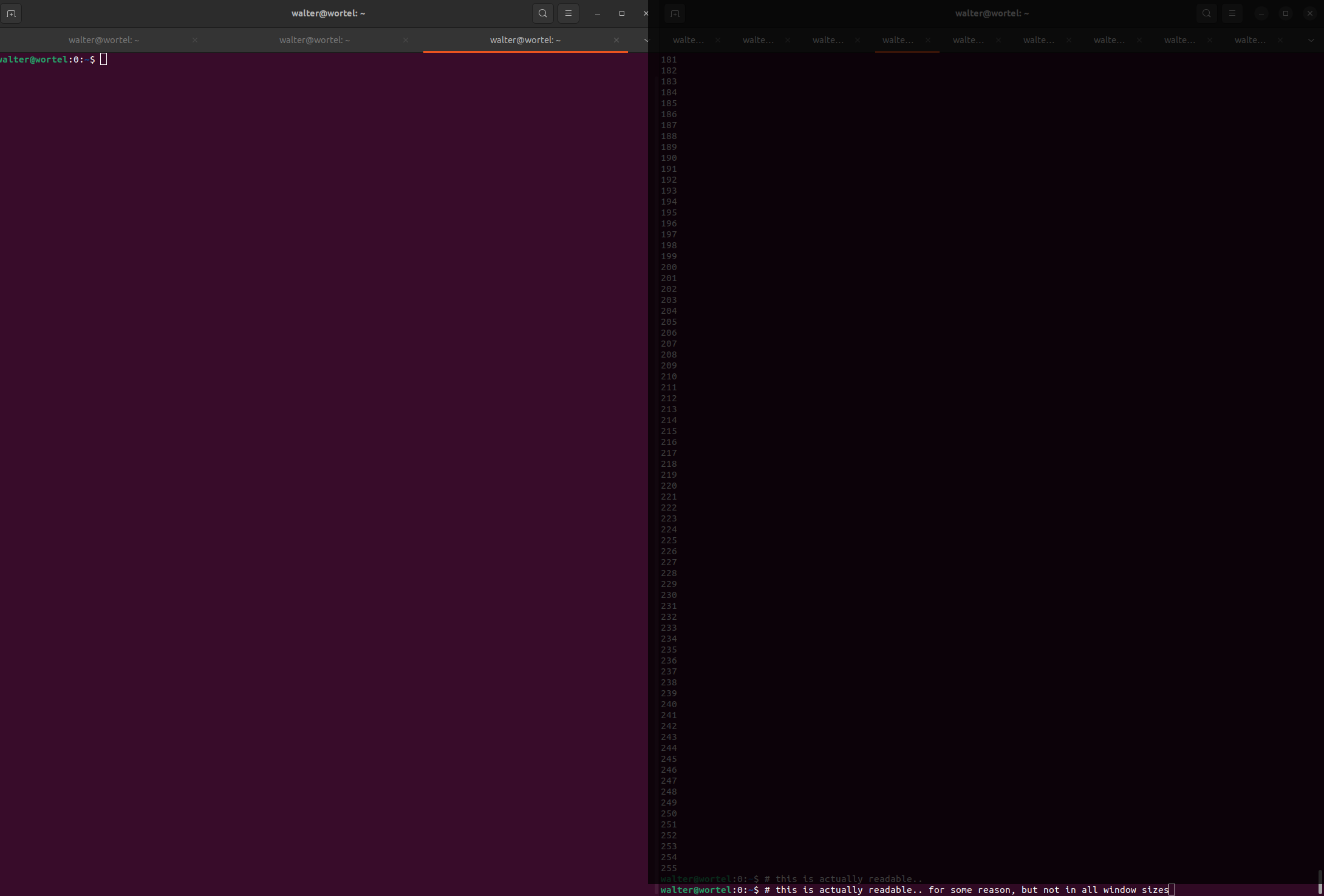The width and height of the screenshot is (1324, 896).
Task: Open search in left terminal window
Action: pos(542,13)
